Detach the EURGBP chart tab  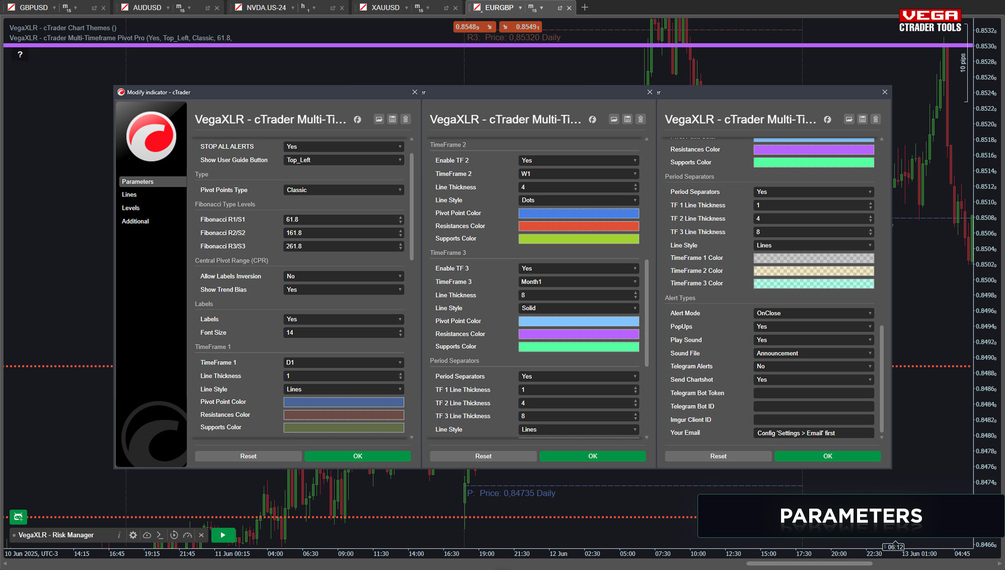[560, 8]
